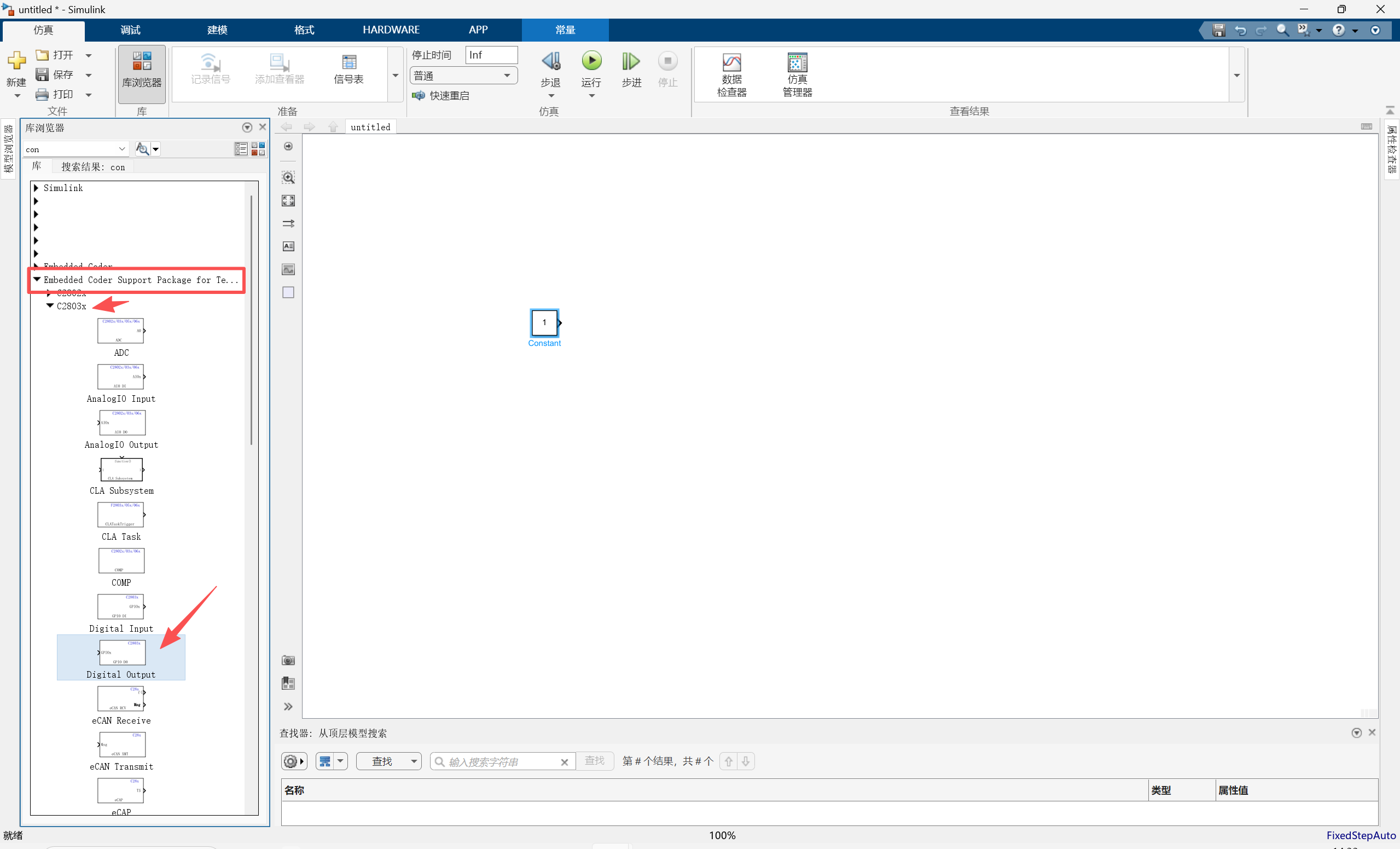Click the Step Forward (步进) icon
1400x849 pixels.
point(631,61)
